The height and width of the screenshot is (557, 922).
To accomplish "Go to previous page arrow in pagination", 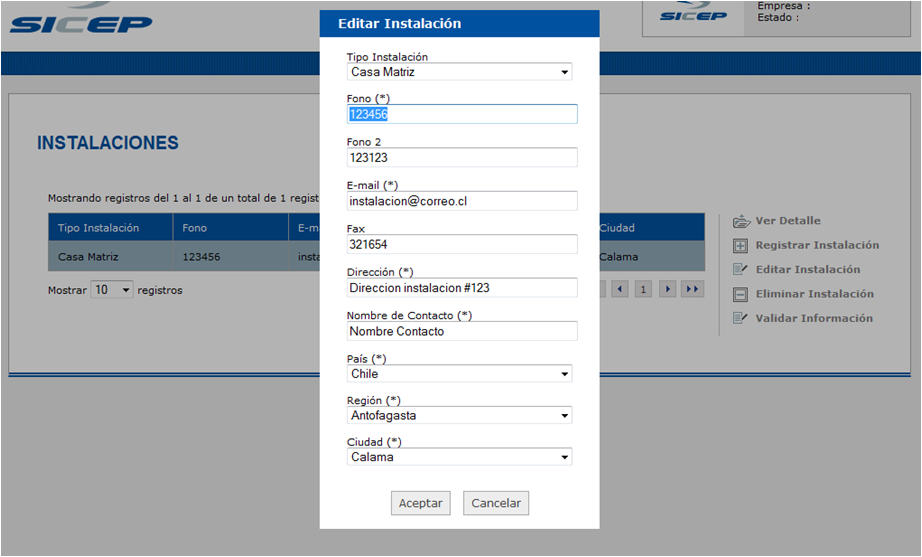I will 620,289.
